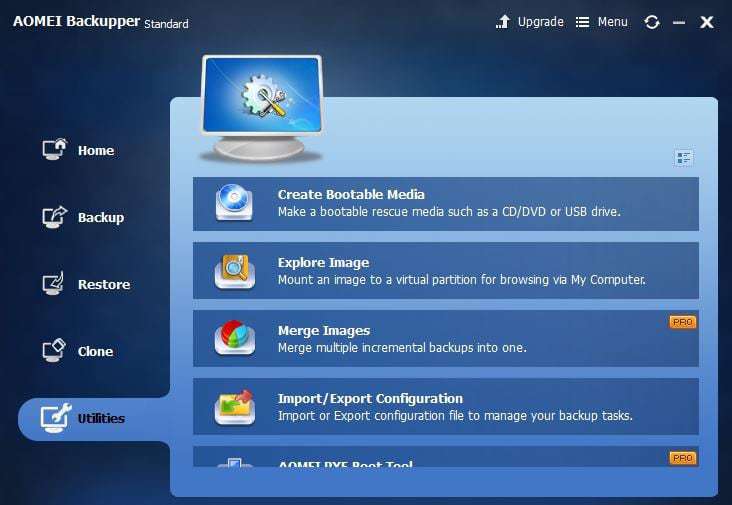This screenshot has height=505, width=732.
Task: Click the Clone icon in sidebar
Action: pos(54,351)
